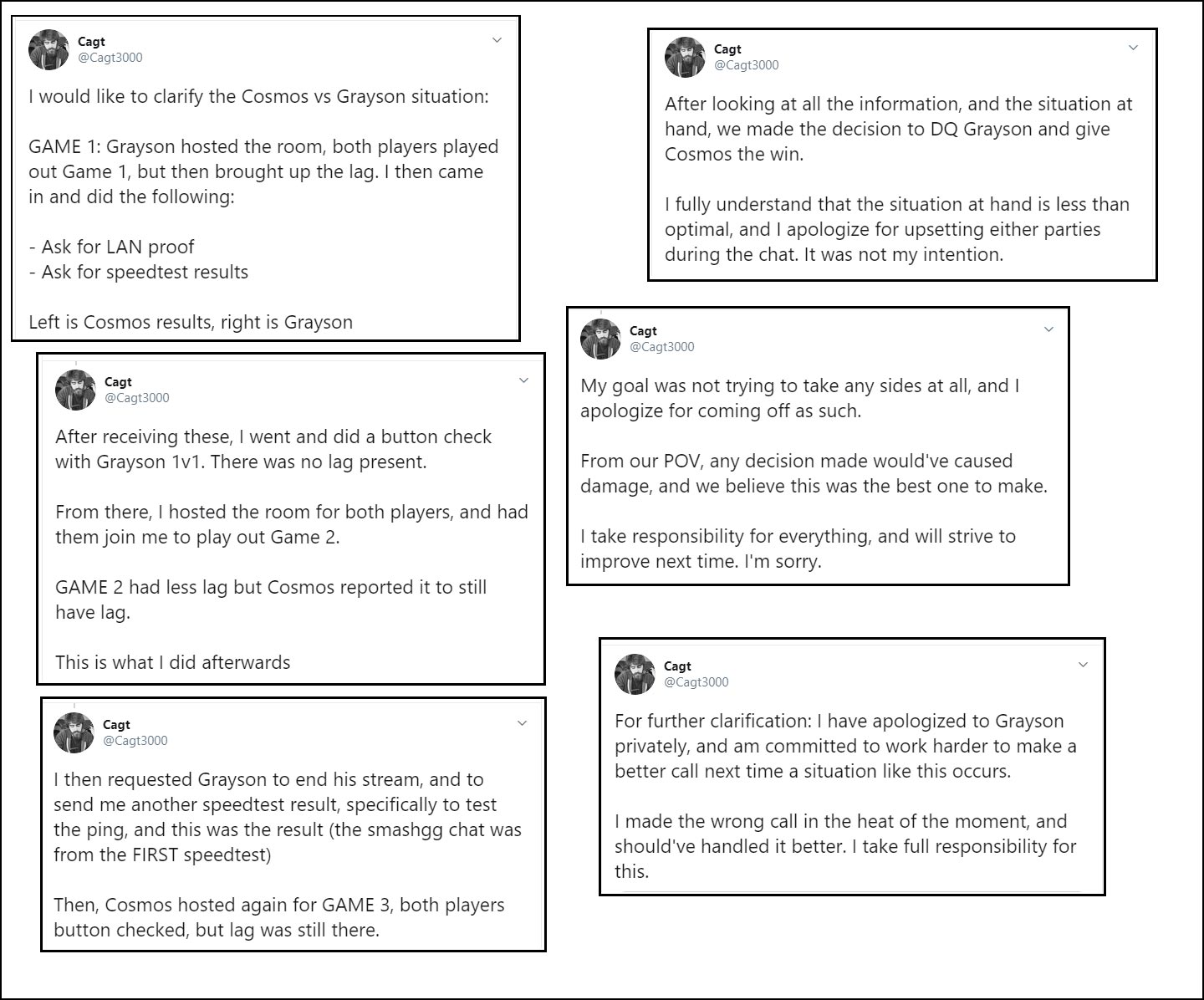Screen dimensions: 1204x1000
Task: Click avatar on 'requested Grayson to end stream' tweet
Action: (x=74, y=733)
